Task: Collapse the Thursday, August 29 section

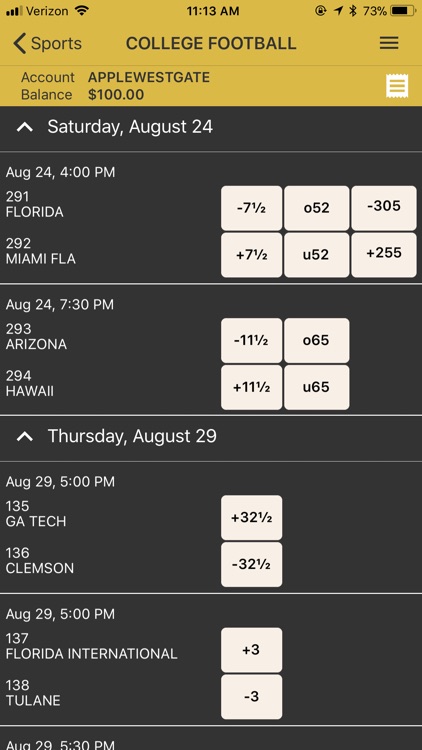Action: 25,436
